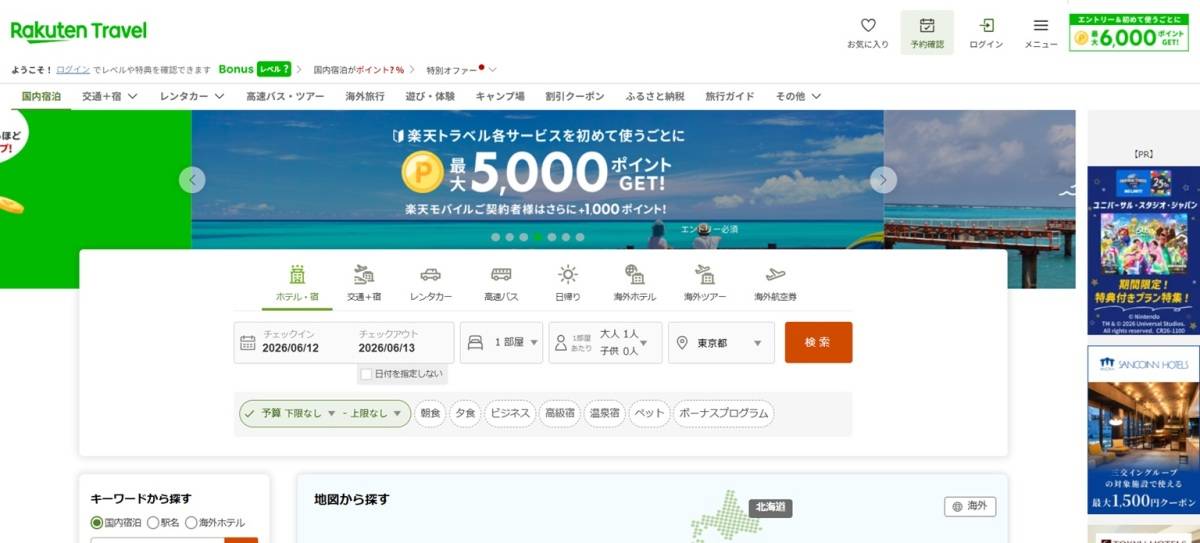Open the guests 大人1人 dropdown
The width and height of the screenshot is (1200, 543).
605,342
